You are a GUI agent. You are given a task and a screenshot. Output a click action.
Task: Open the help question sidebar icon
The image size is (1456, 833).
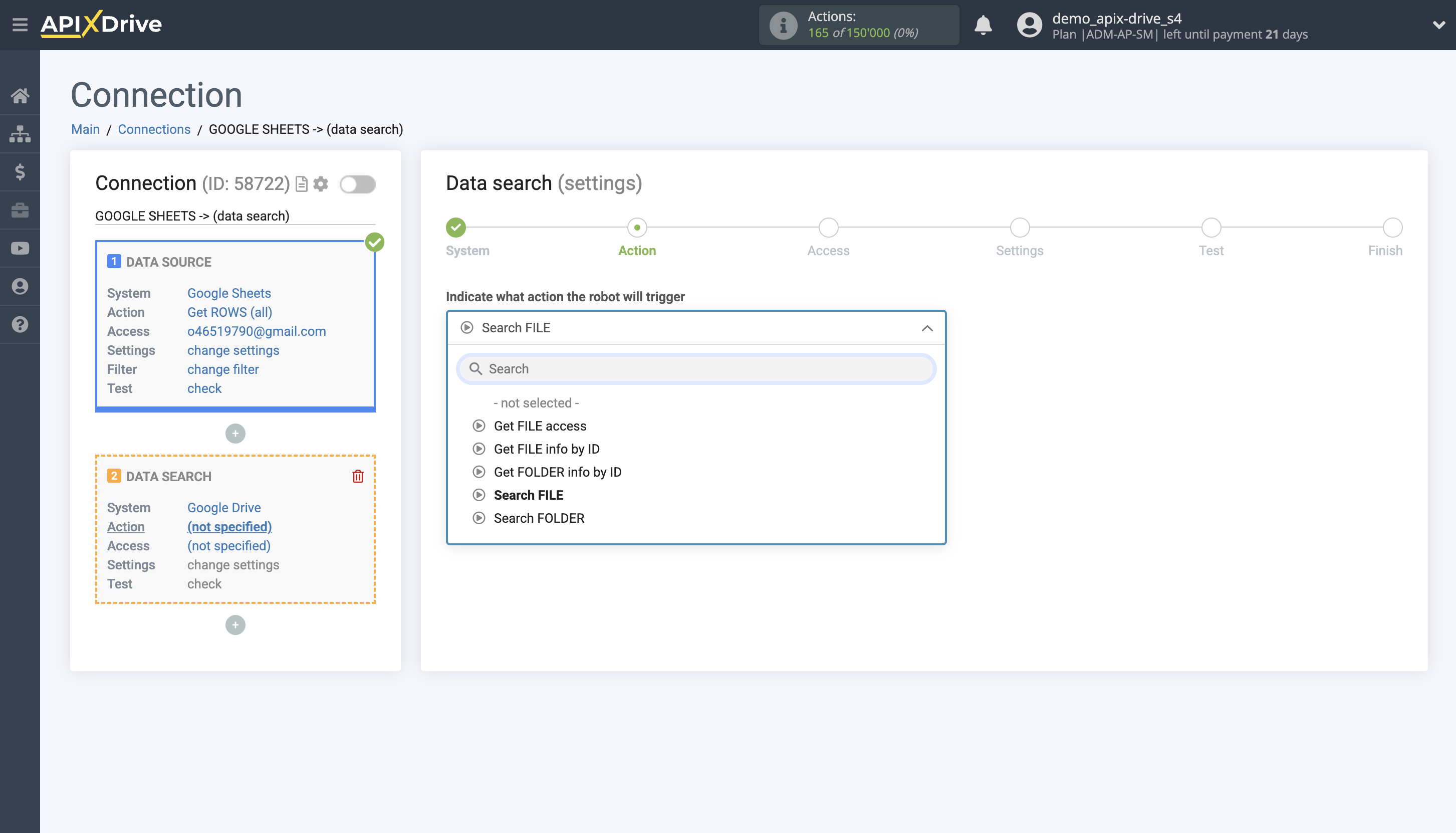pyautogui.click(x=20, y=324)
